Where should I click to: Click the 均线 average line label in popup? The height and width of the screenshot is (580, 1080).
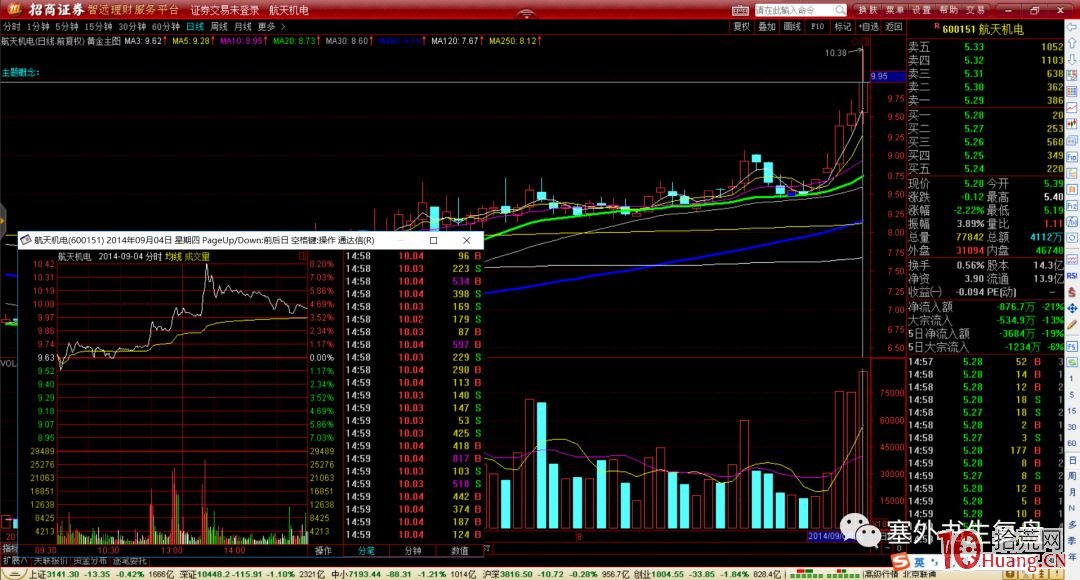click(173, 256)
